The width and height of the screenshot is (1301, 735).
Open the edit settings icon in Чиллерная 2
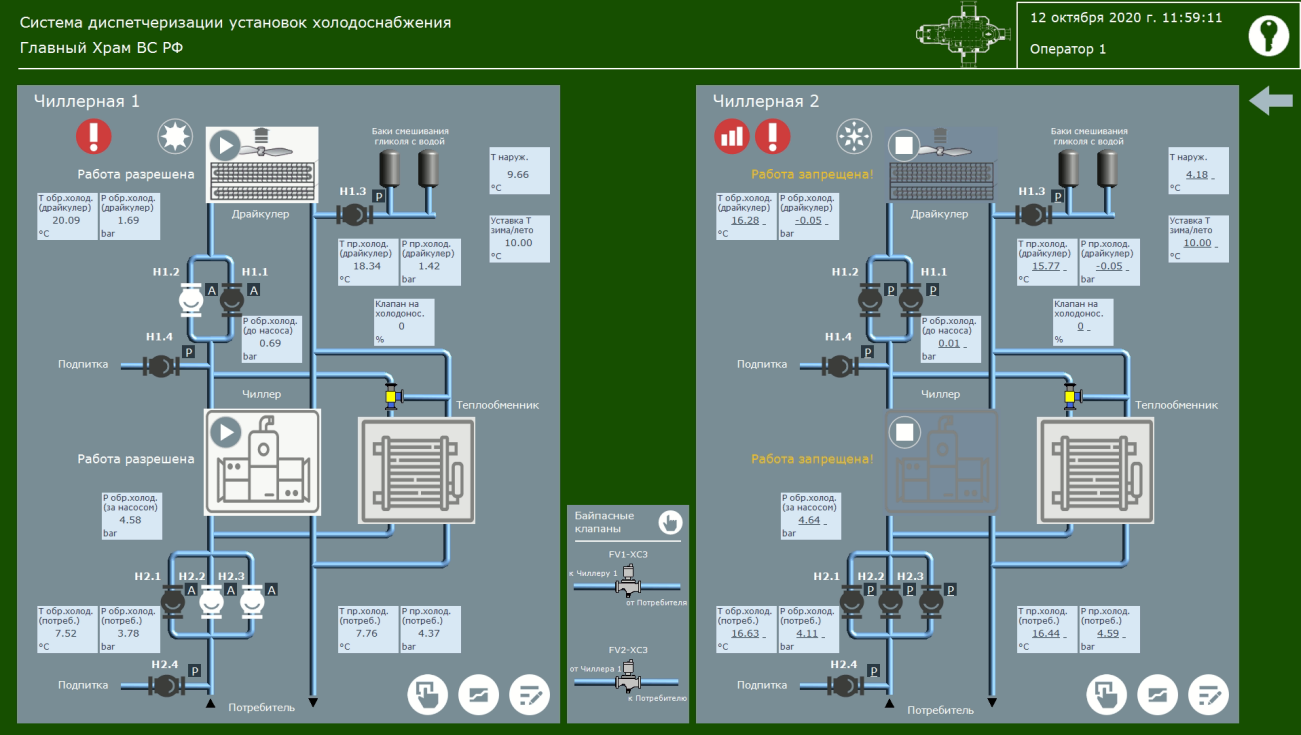point(1209,694)
